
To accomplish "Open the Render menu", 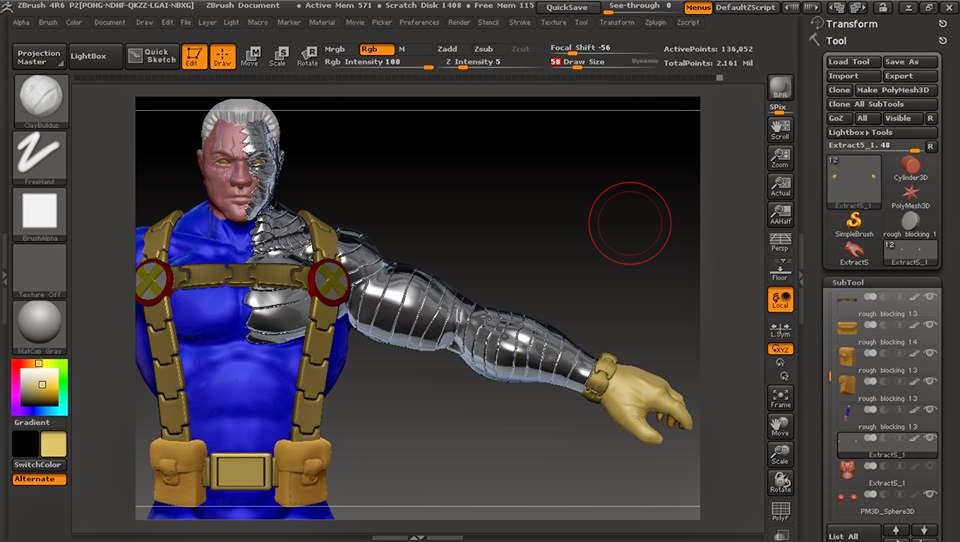I will coord(459,22).
